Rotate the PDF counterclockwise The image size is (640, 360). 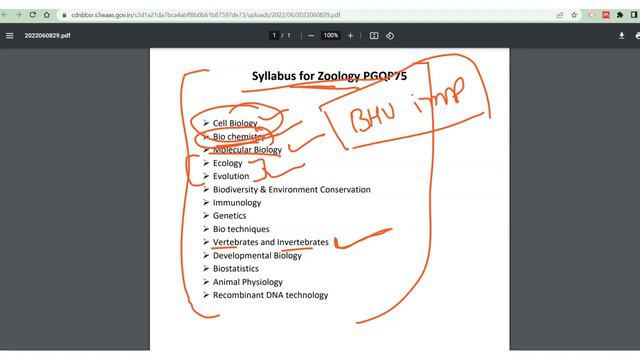390,36
